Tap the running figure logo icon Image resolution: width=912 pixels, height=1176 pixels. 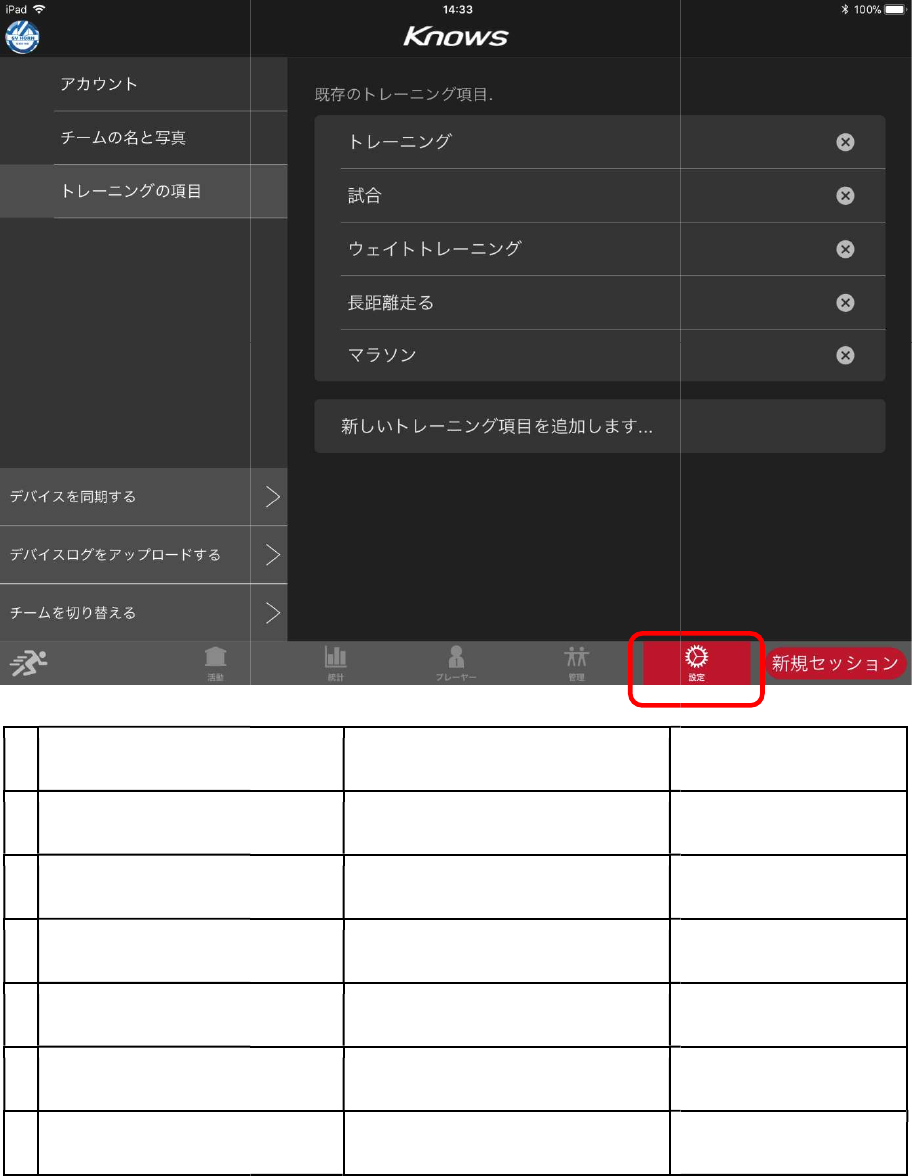coord(28,663)
